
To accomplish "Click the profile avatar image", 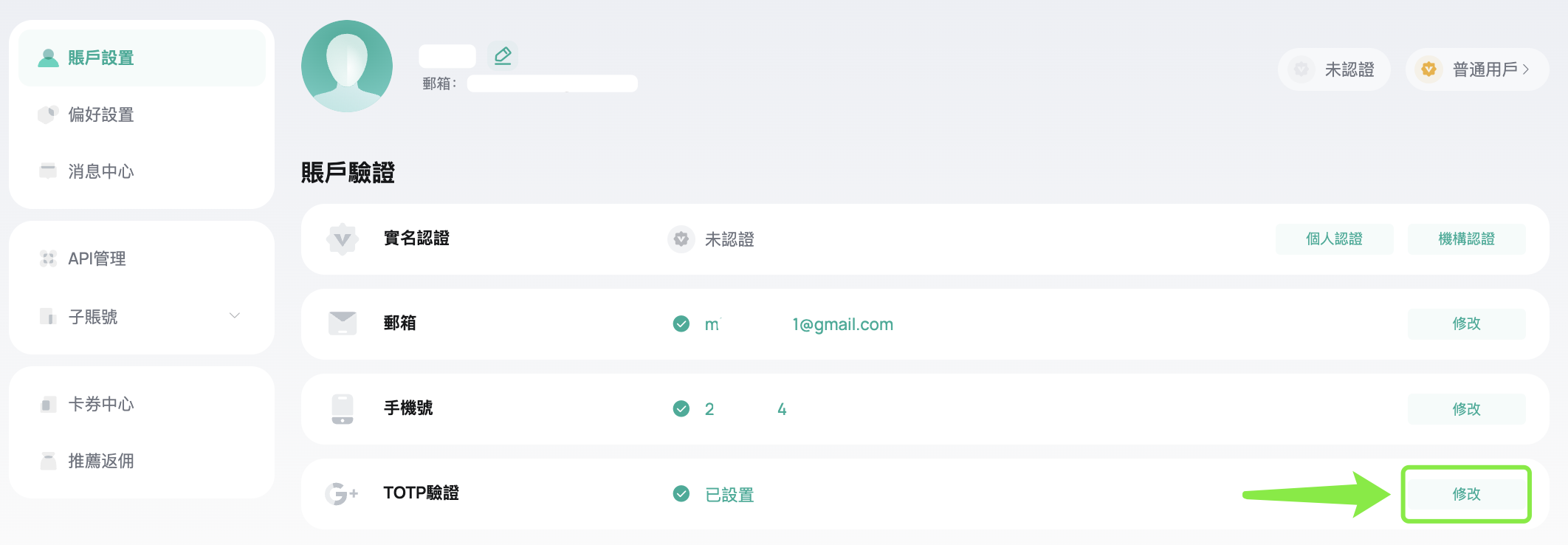I will coord(347,66).
